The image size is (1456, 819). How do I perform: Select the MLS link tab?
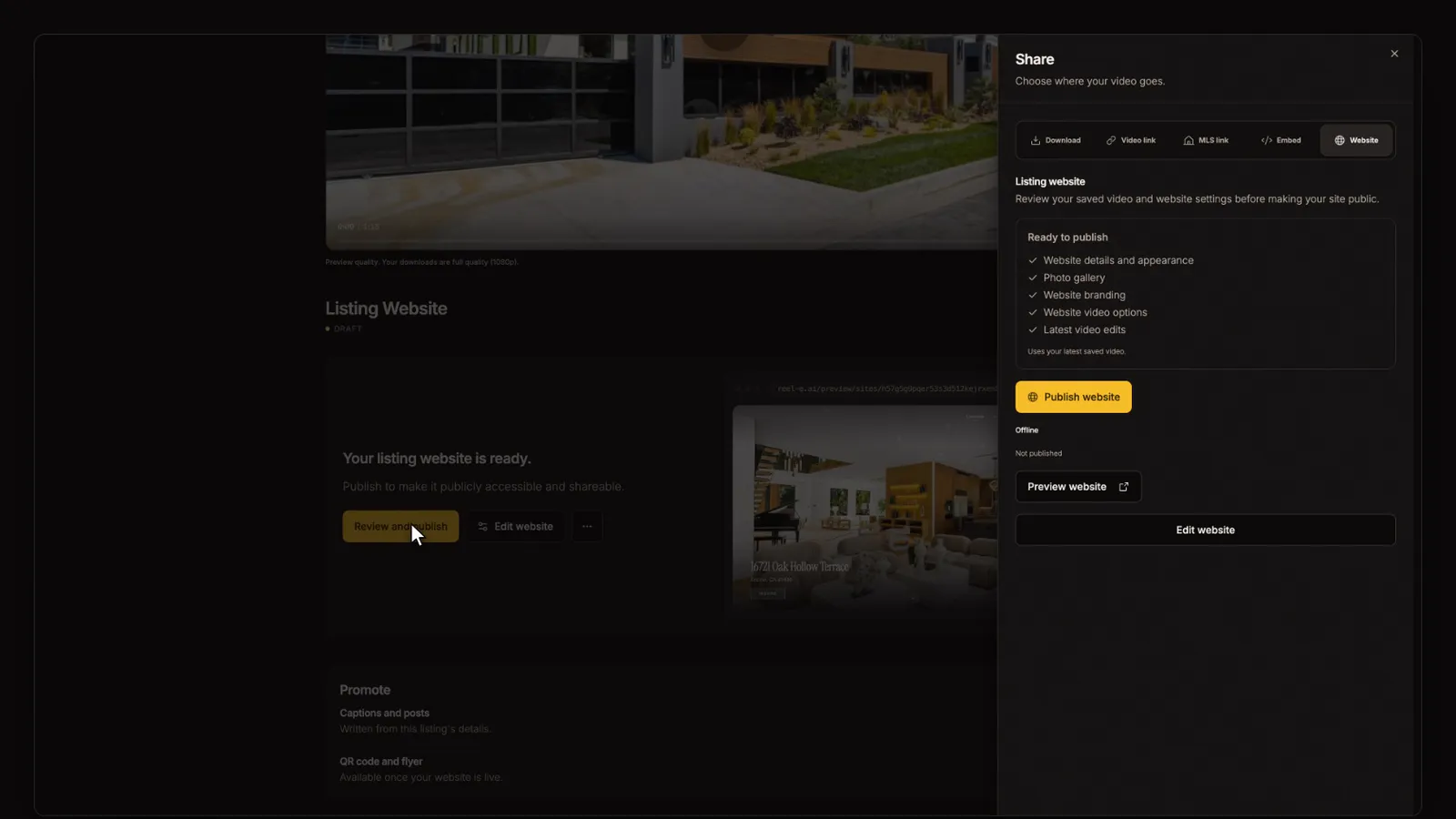pyautogui.click(x=1206, y=140)
